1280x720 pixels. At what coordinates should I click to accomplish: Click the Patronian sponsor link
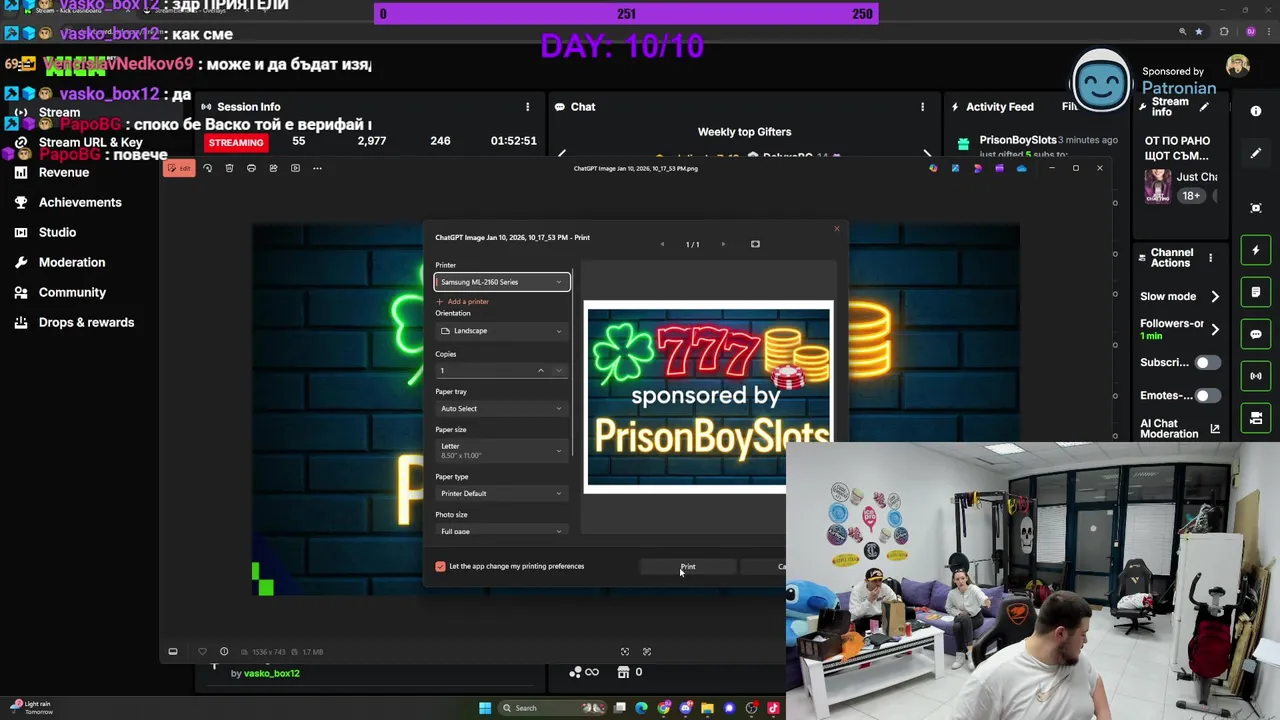(x=1179, y=88)
